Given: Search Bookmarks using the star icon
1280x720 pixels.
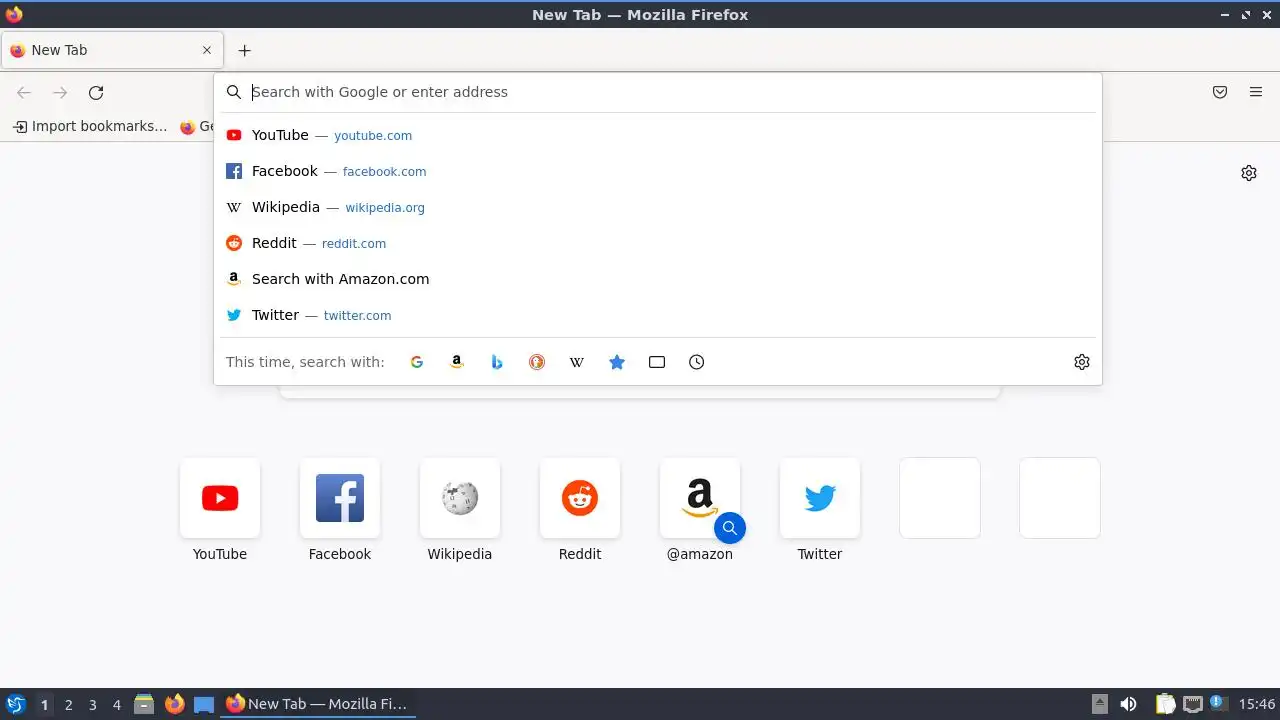Looking at the screenshot, I should coord(617,362).
